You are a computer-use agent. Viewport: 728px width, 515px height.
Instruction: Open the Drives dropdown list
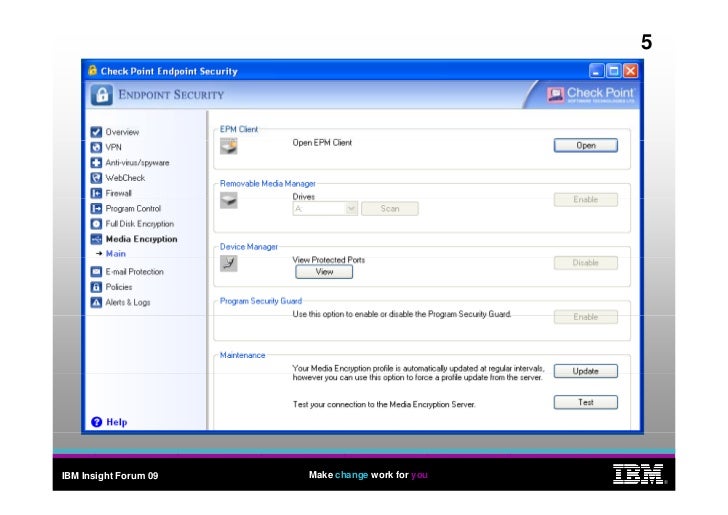point(351,209)
